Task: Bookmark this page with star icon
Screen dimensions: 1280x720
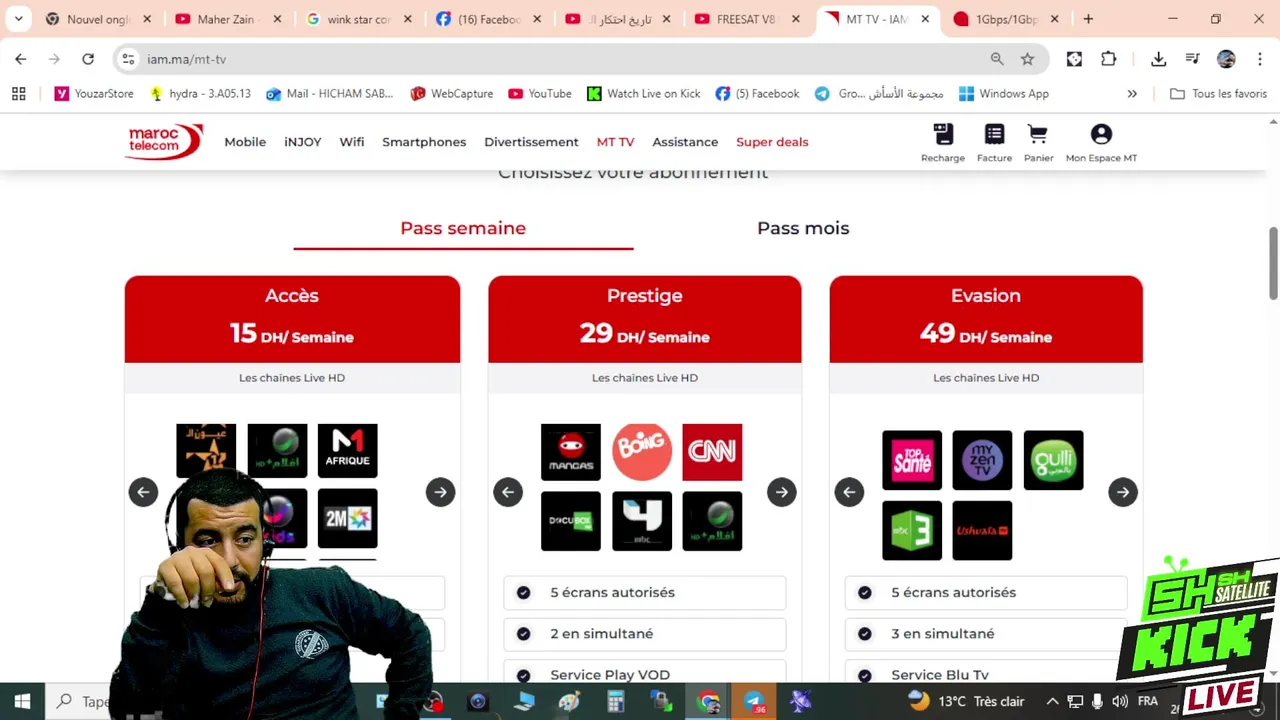Action: point(1027,59)
